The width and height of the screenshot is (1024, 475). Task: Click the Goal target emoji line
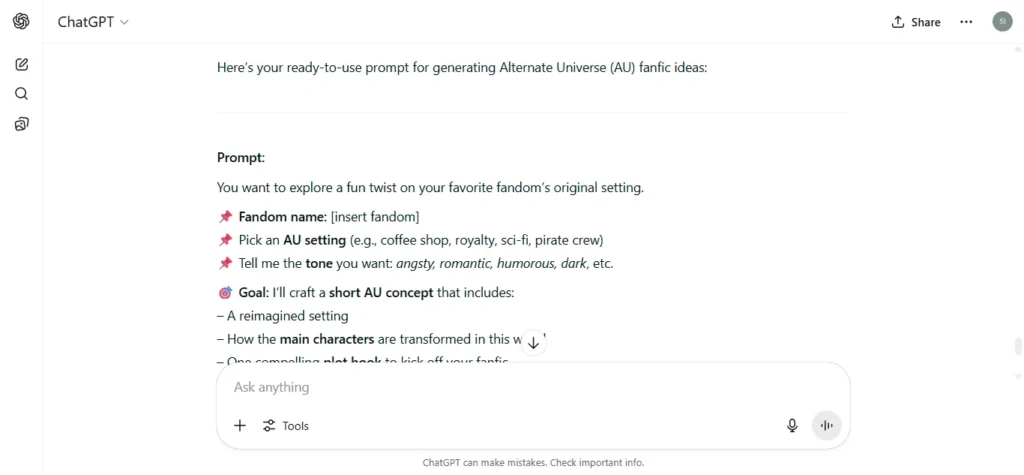tap(366, 293)
